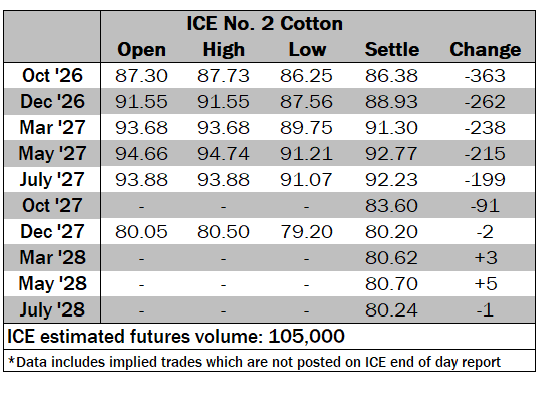Select Mar '28 change value +3
This screenshot has height=393, width=544.
click(486, 258)
